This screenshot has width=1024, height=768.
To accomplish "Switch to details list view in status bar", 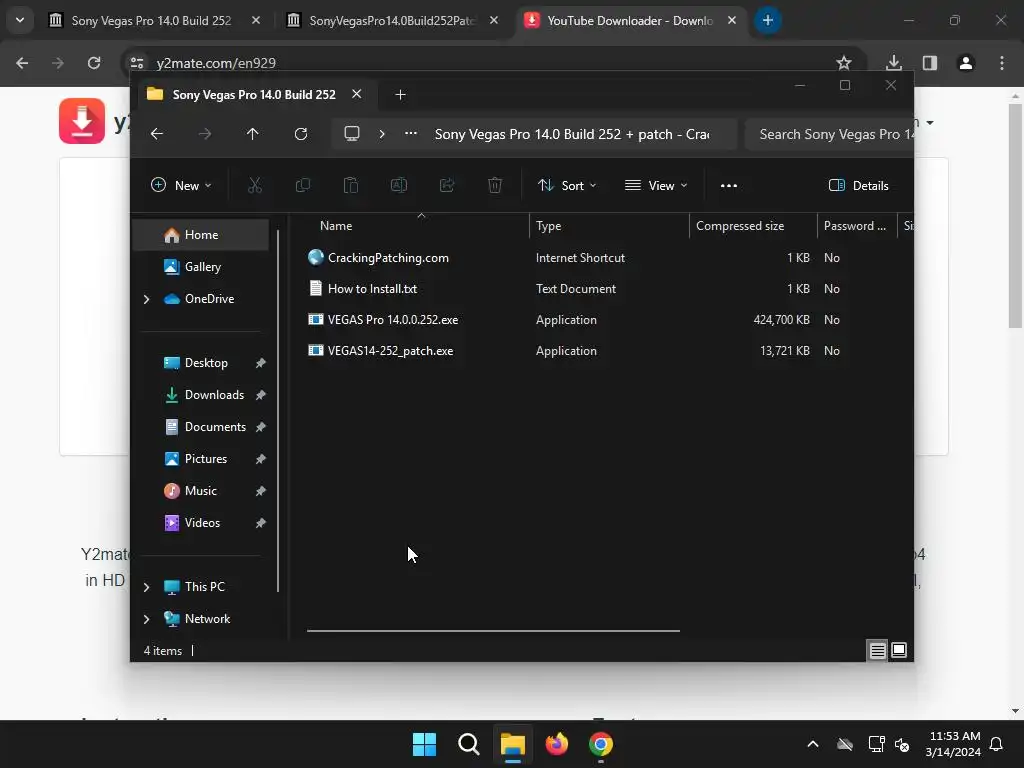I will (878, 650).
